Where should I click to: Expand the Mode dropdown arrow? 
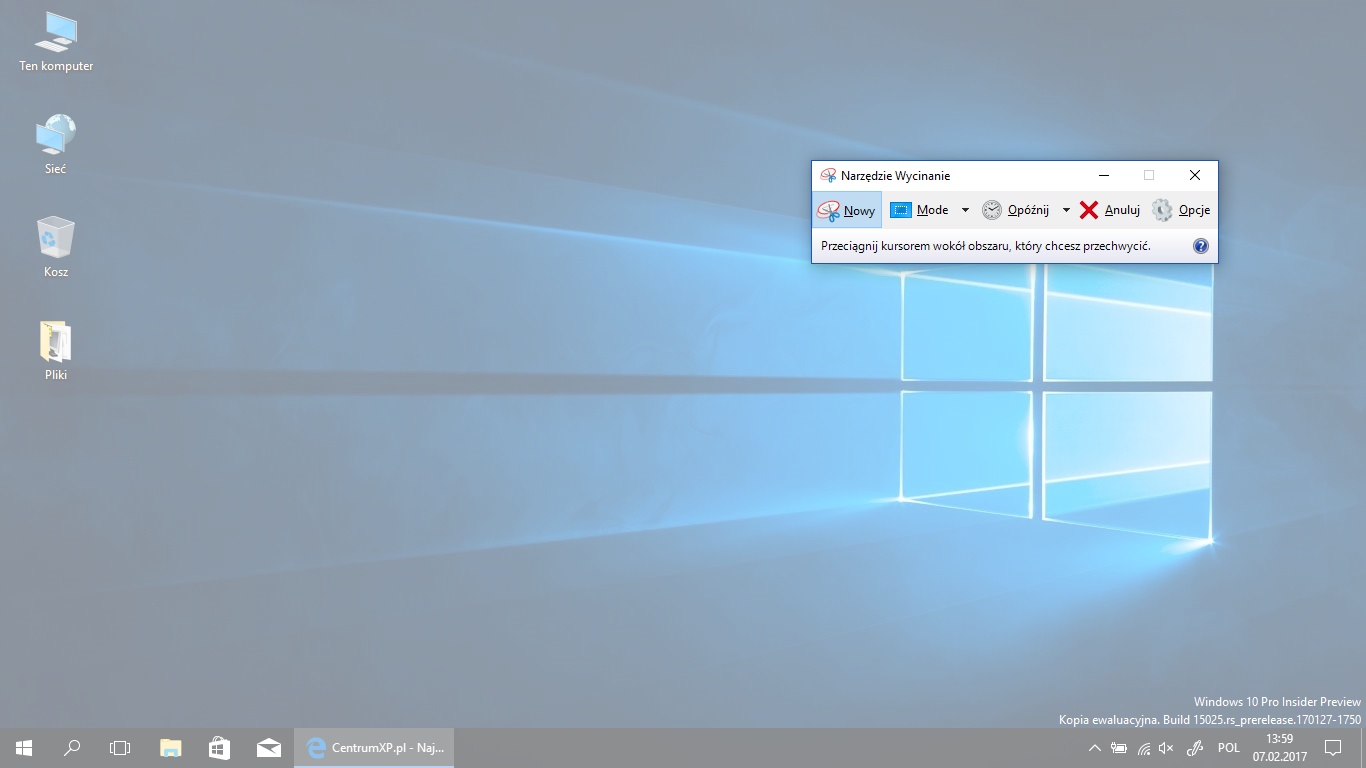click(x=965, y=210)
